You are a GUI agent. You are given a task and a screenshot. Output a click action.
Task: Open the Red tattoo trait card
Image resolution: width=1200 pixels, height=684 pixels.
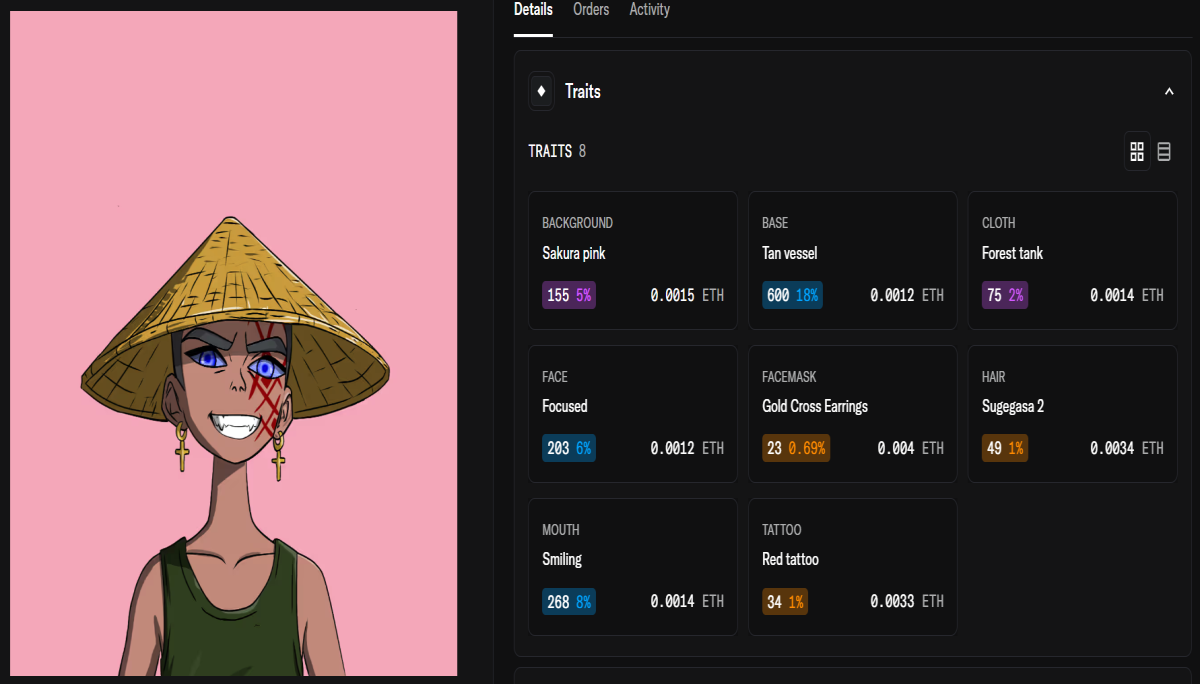(x=853, y=567)
